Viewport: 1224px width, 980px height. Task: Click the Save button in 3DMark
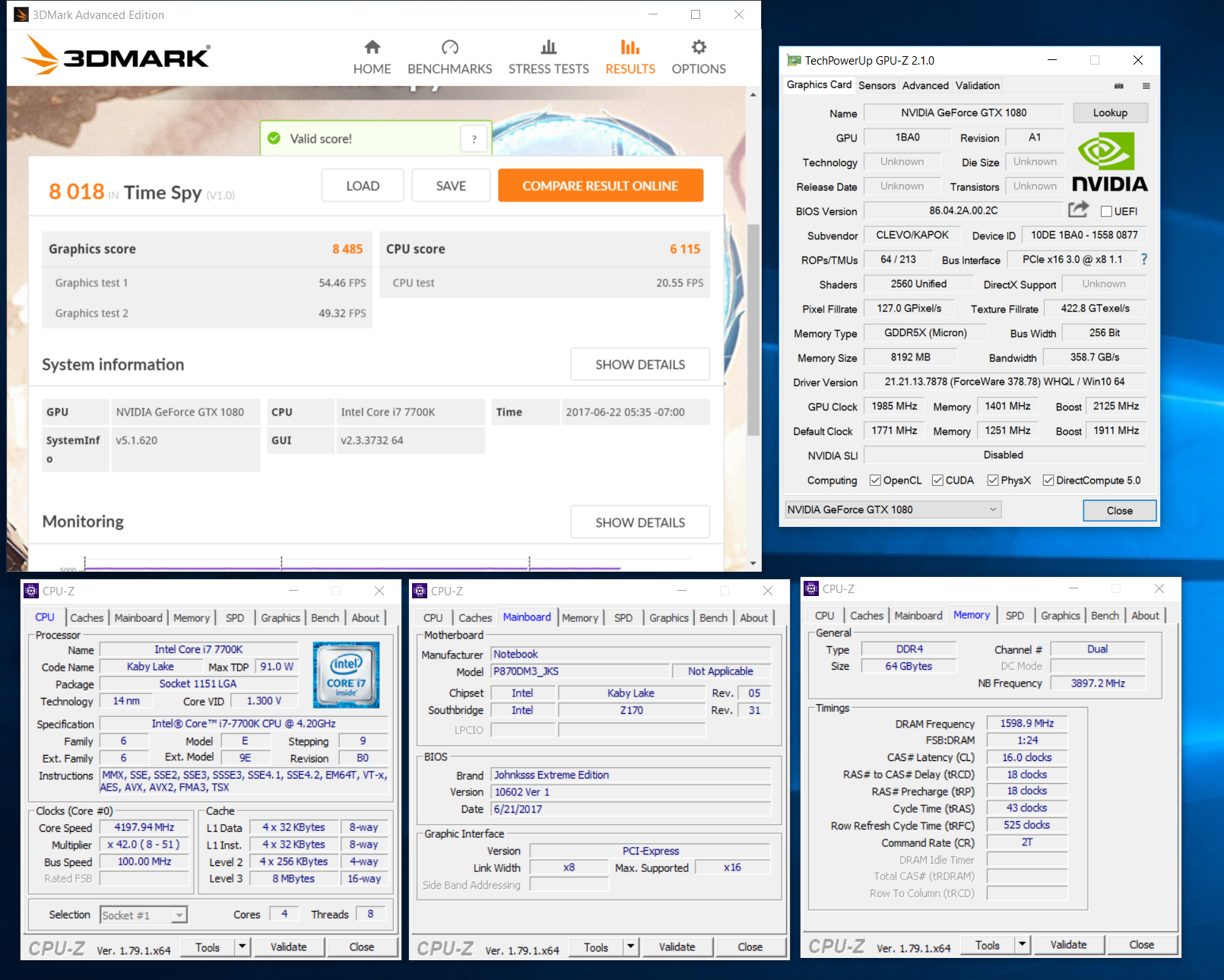(x=451, y=186)
